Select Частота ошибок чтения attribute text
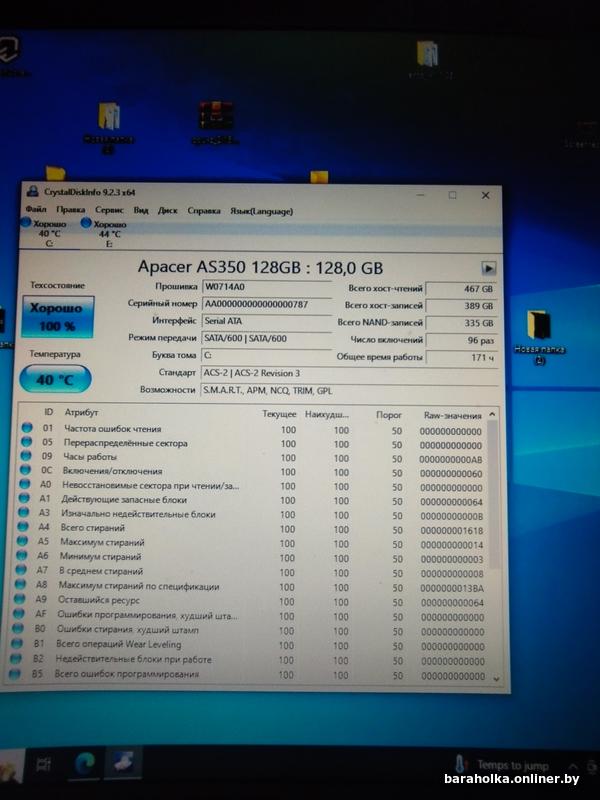The width and height of the screenshot is (600, 800). 113,429
